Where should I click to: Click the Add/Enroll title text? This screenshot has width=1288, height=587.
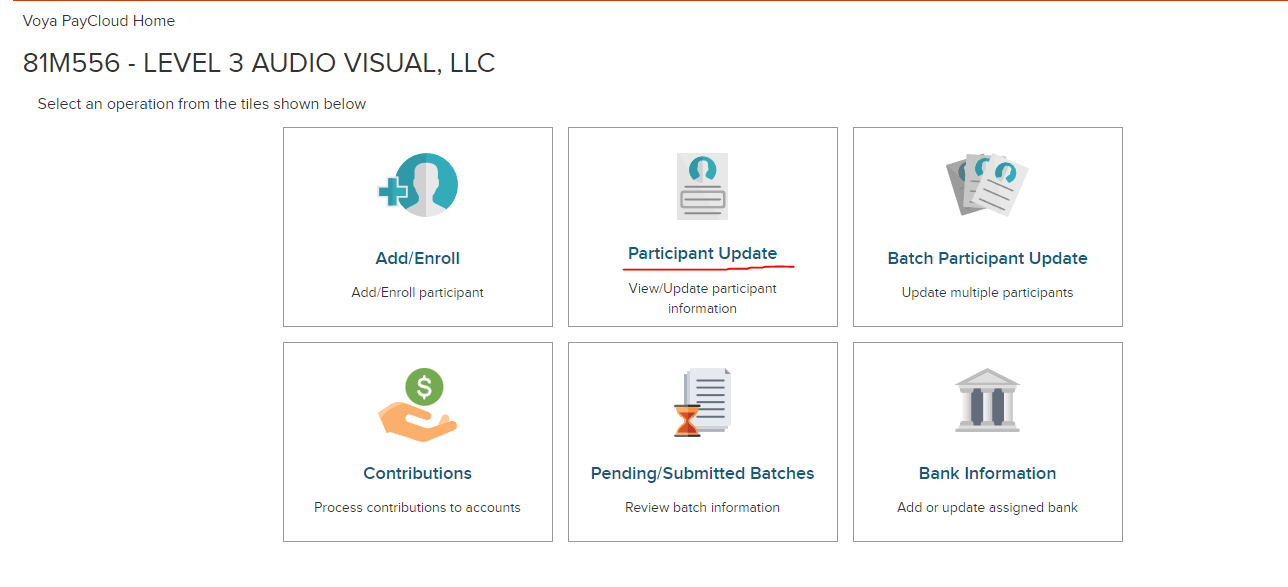click(x=417, y=257)
